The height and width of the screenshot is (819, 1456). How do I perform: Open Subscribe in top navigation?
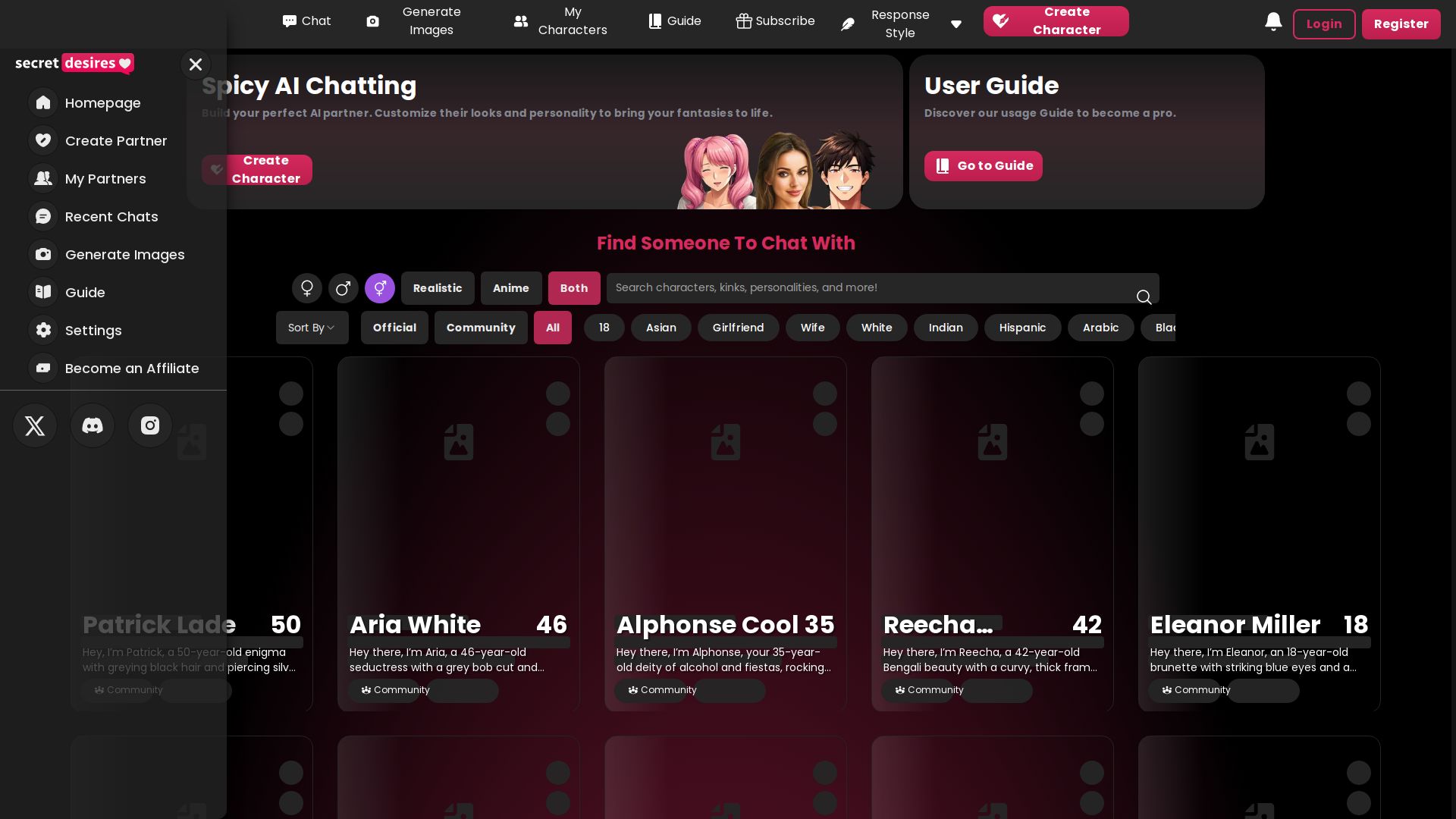[776, 21]
